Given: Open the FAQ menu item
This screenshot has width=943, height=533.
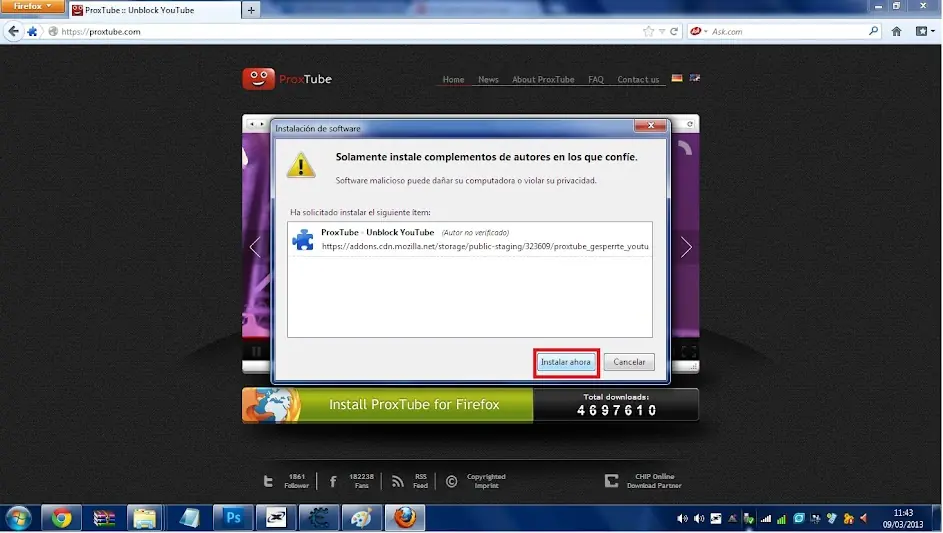Looking at the screenshot, I should tap(596, 79).
